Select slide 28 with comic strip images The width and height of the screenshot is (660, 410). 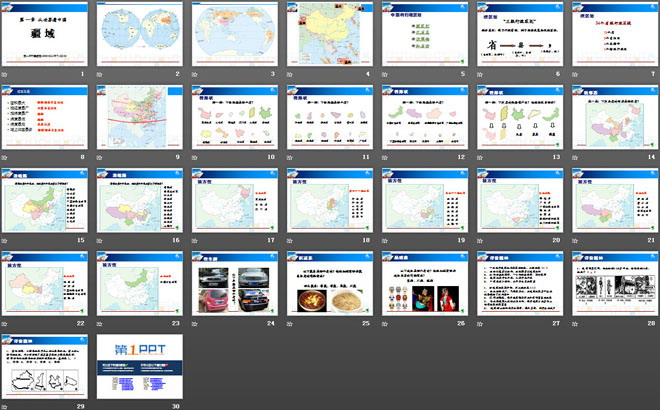[615, 284]
